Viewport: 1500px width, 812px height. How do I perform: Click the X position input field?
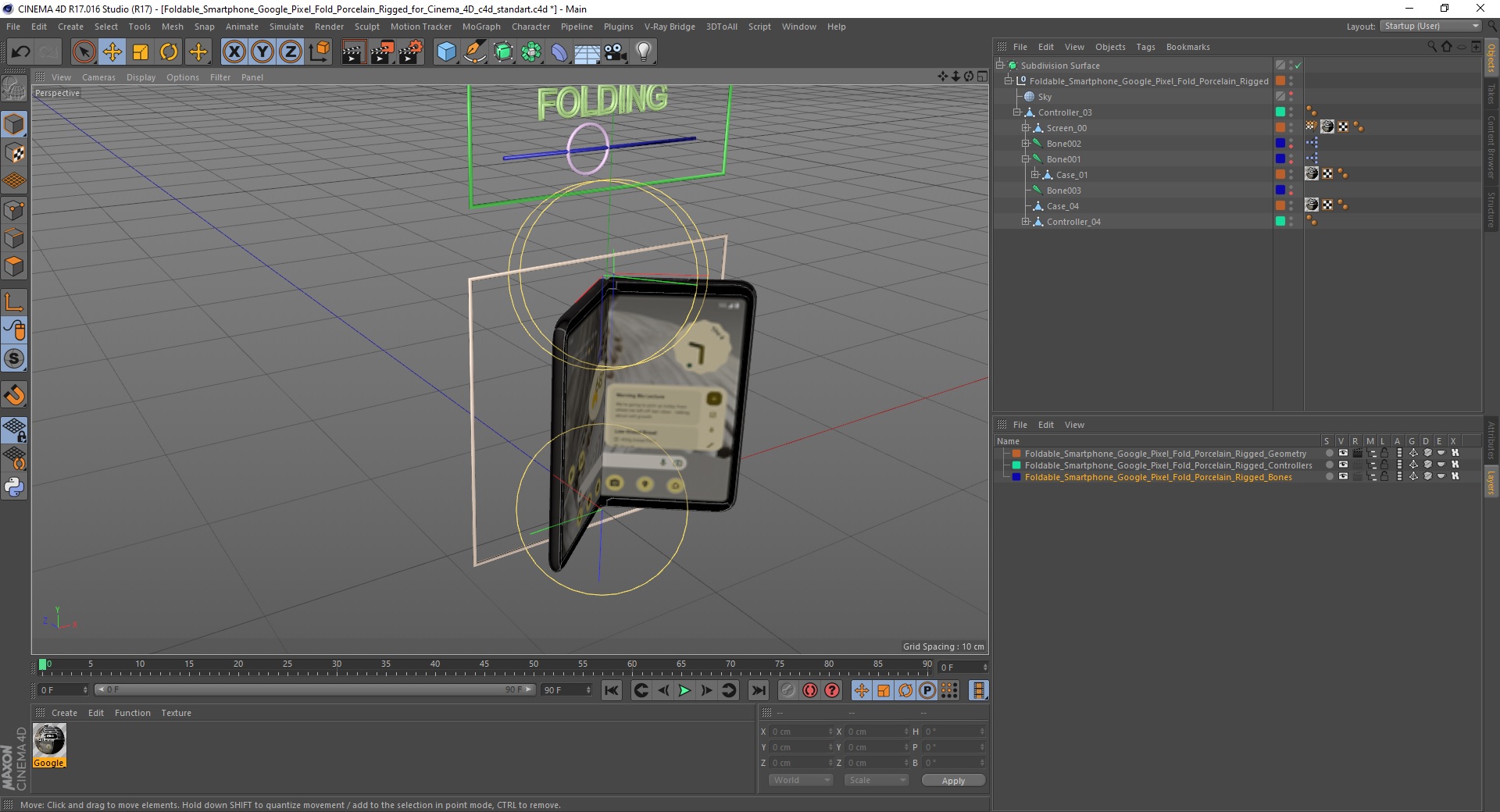(802, 732)
